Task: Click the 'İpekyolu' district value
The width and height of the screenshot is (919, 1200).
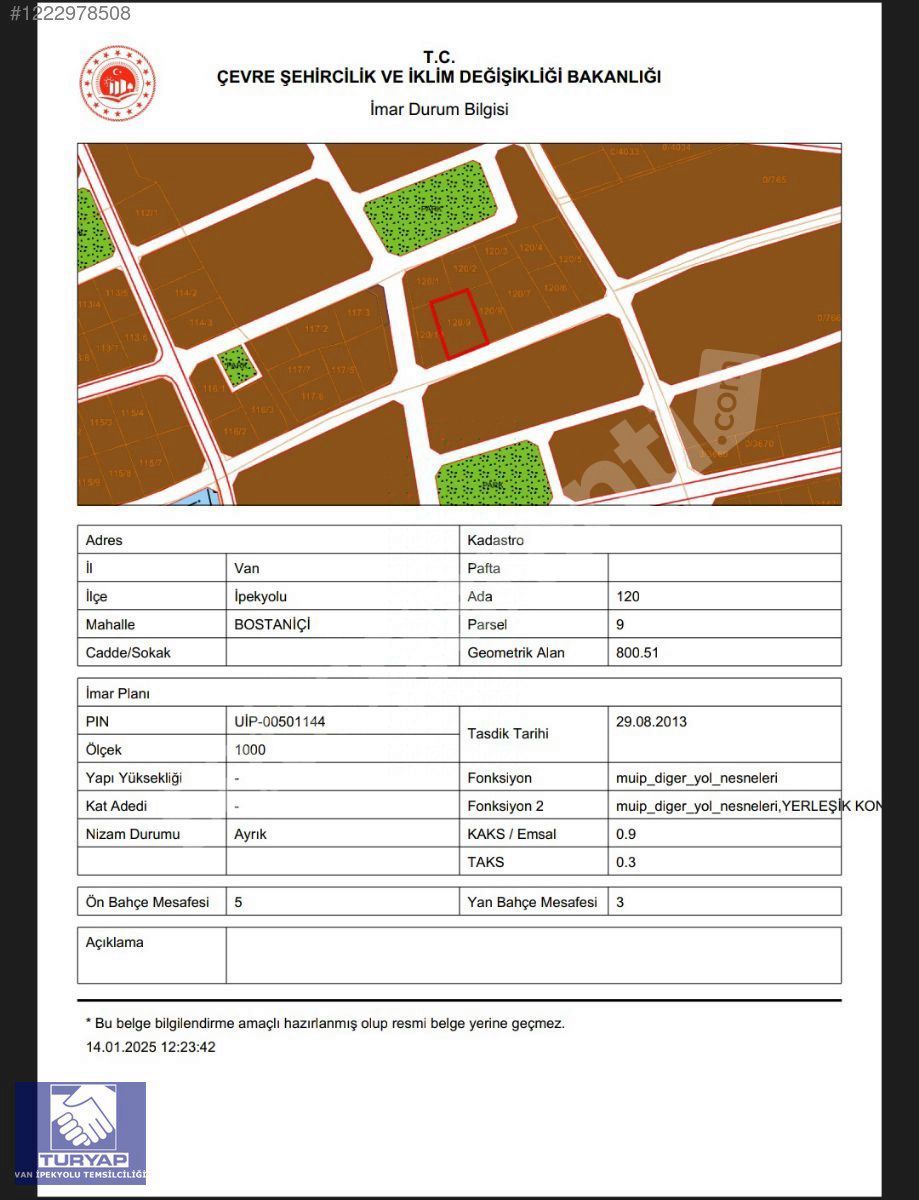Action: (x=260, y=596)
